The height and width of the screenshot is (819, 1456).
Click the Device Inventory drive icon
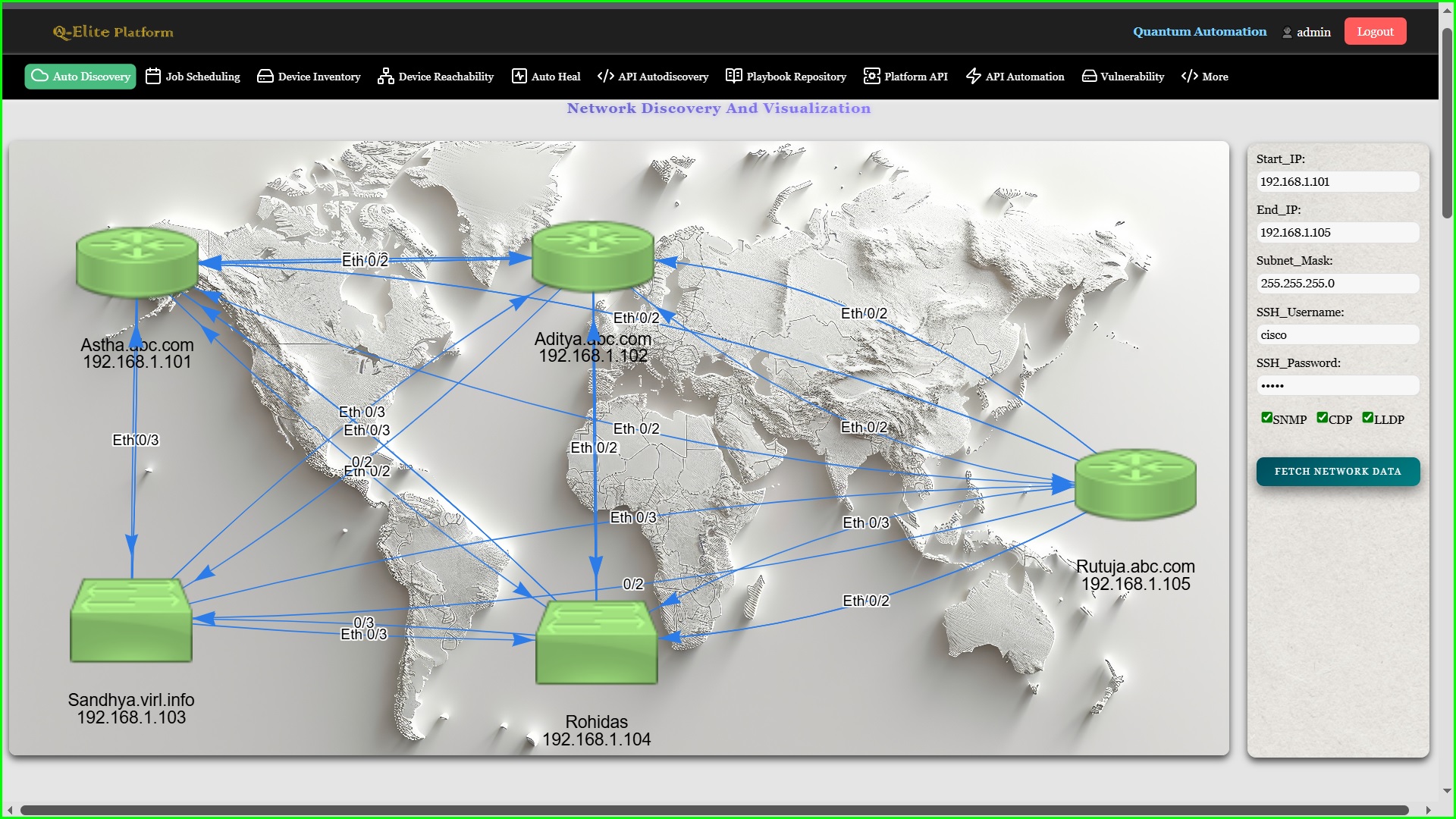265,76
